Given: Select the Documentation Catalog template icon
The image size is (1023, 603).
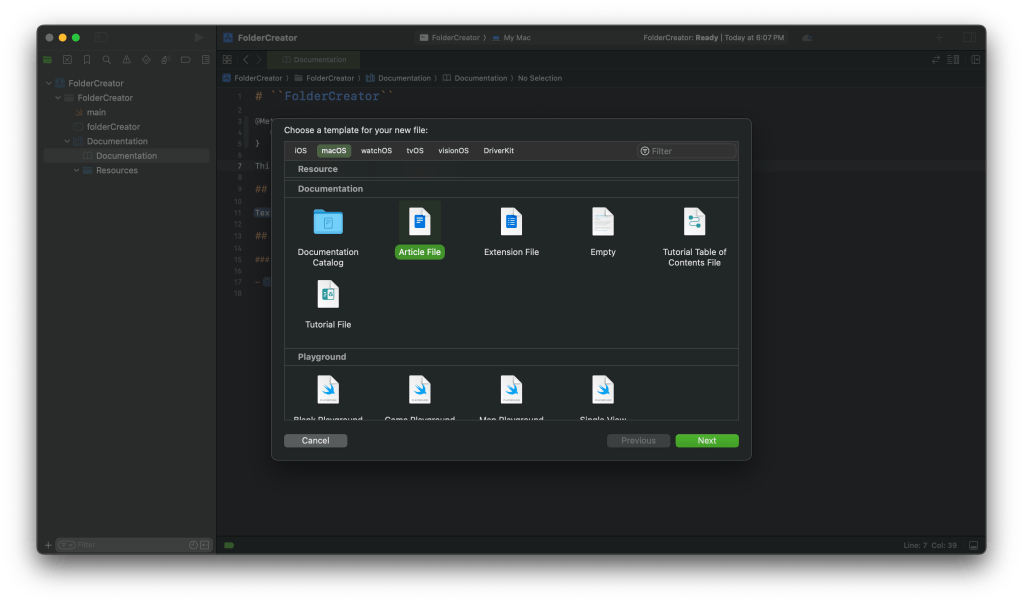Looking at the screenshot, I should click(x=327, y=222).
